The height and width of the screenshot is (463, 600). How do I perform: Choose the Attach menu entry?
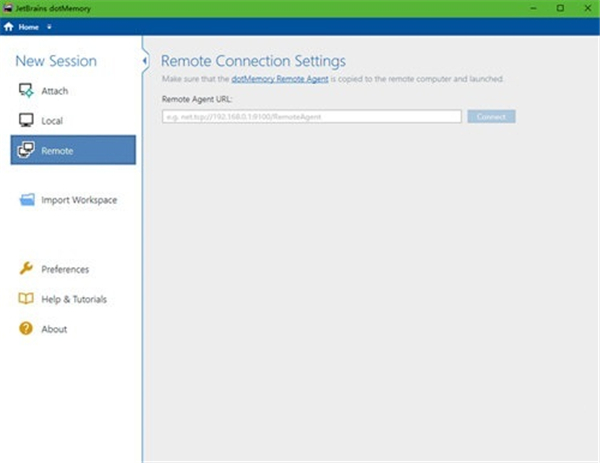pyautogui.click(x=55, y=91)
